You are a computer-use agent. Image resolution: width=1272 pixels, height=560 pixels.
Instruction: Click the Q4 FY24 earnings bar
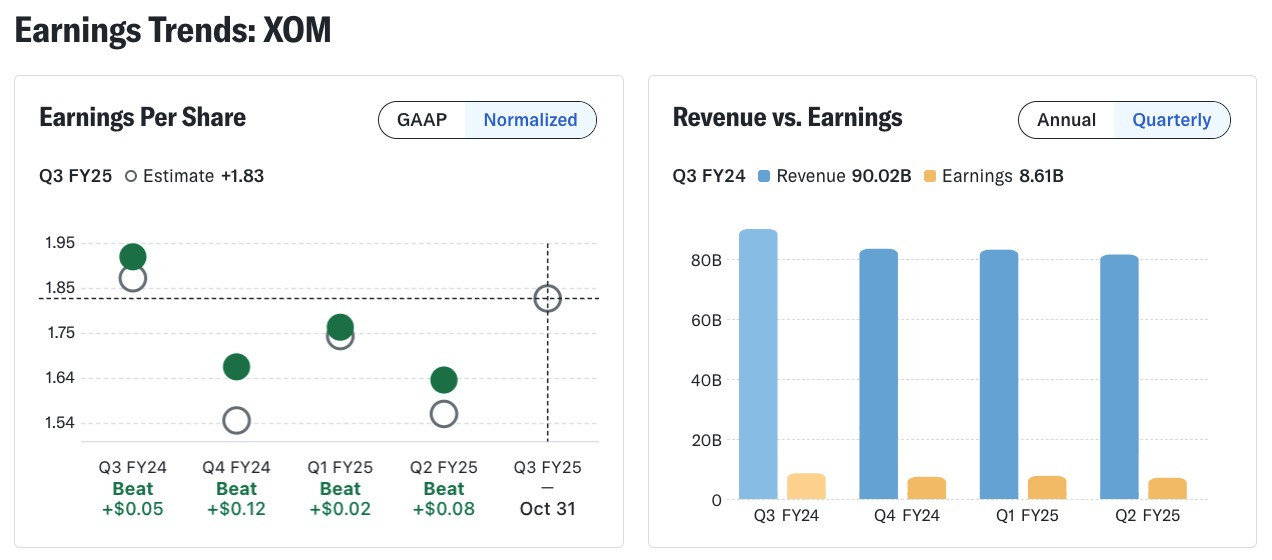coord(926,488)
